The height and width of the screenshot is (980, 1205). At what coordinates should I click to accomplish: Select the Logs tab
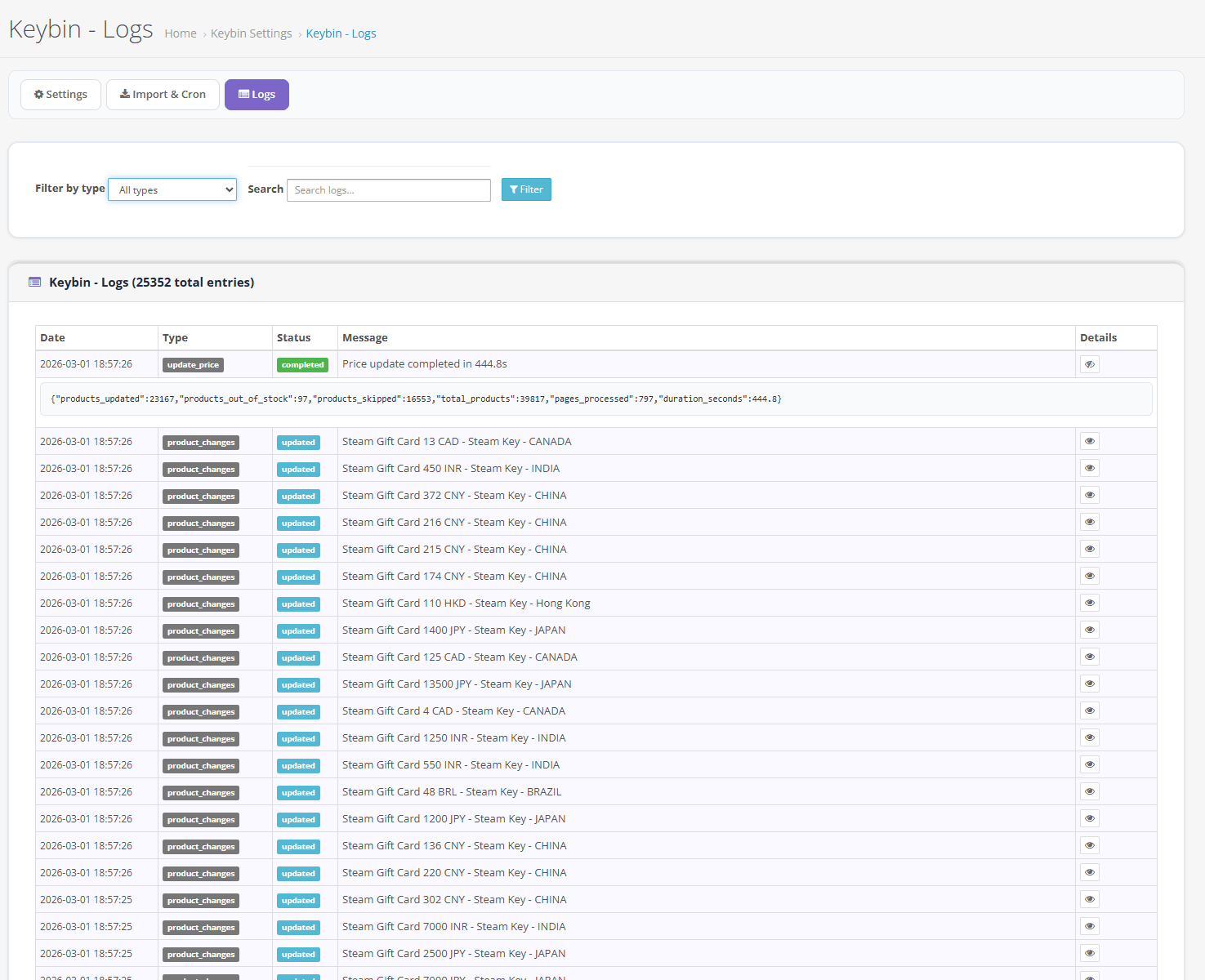257,95
